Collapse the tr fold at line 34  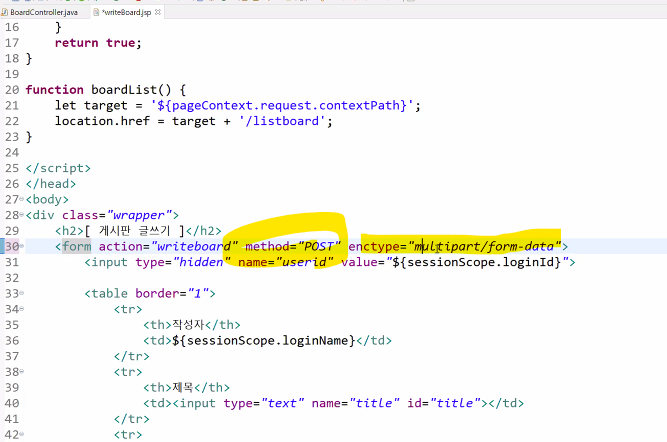[22, 308]
